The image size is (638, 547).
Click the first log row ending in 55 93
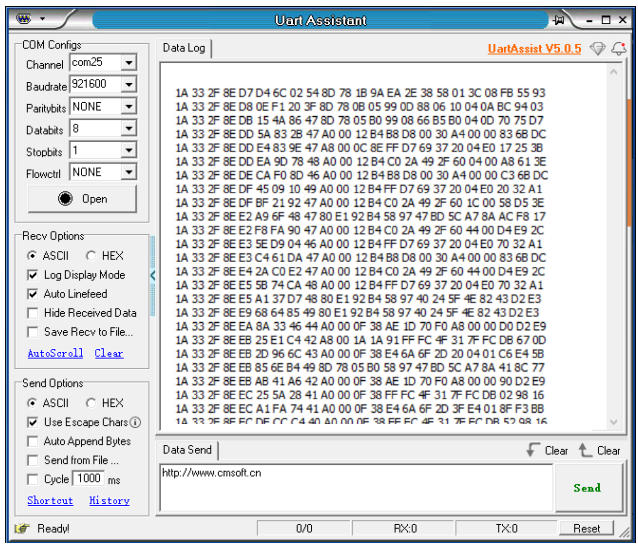[x=360, y=93]
